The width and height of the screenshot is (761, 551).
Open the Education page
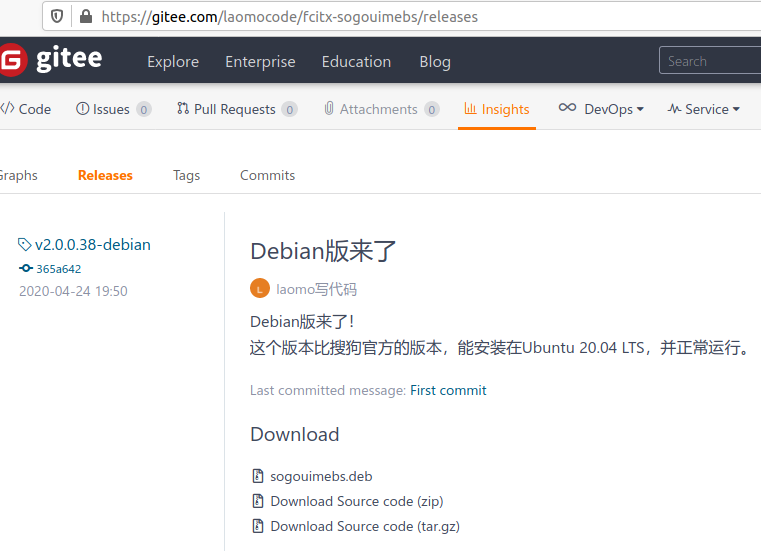(x=356, y=62)
